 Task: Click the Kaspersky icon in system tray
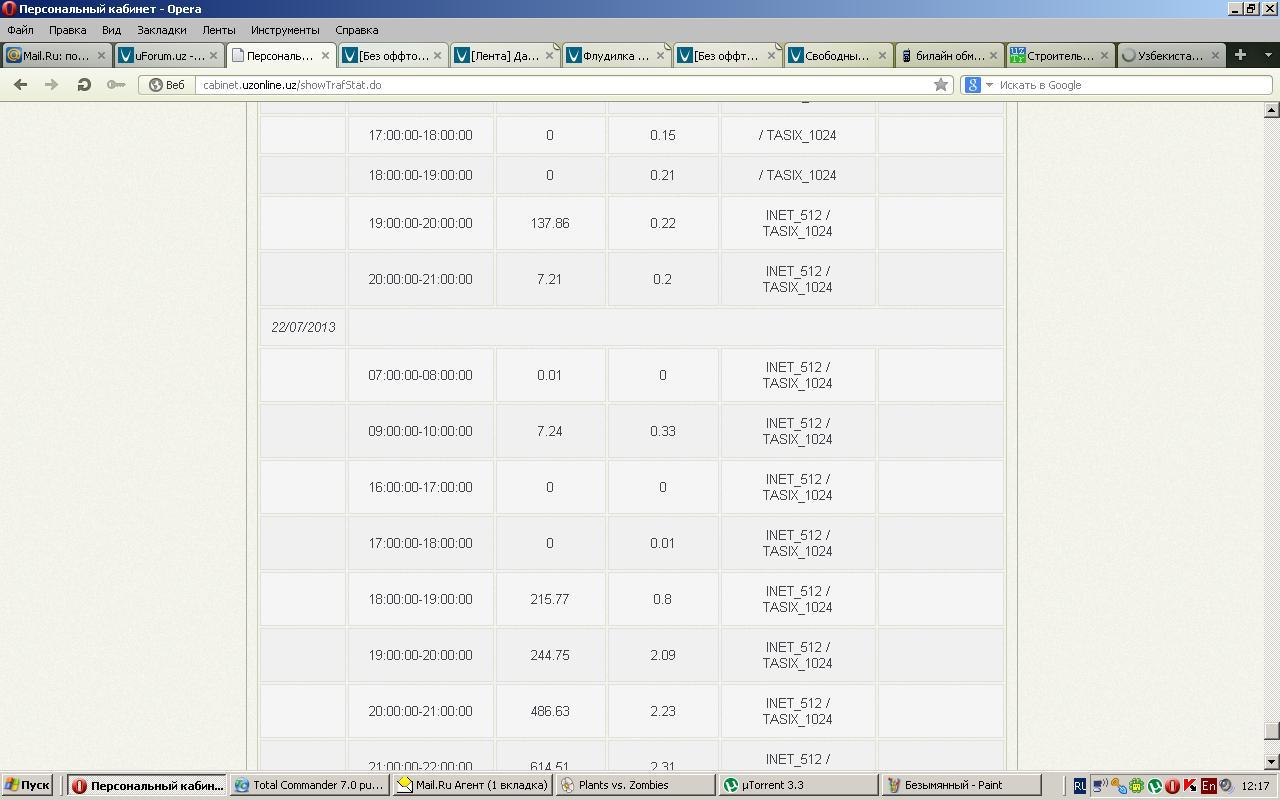pyautogui.click(x=1190, y=786)
